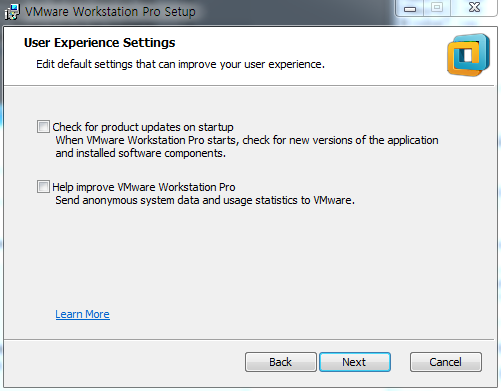Click the VMware Workstation logo in header
The width and height of the screenshot is (501, 391).
coord(468,55)
